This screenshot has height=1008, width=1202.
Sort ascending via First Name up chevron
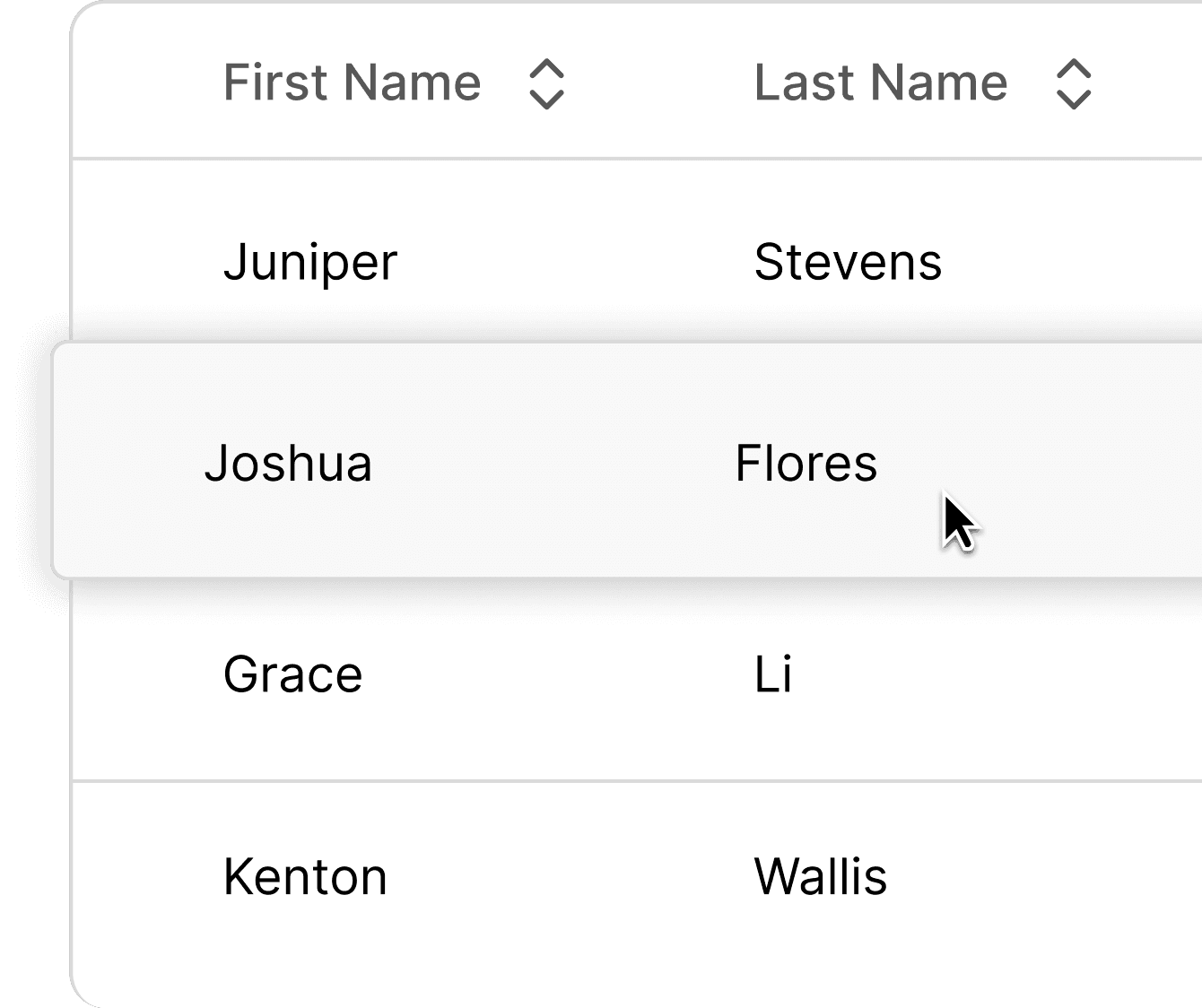click(546, 70)
